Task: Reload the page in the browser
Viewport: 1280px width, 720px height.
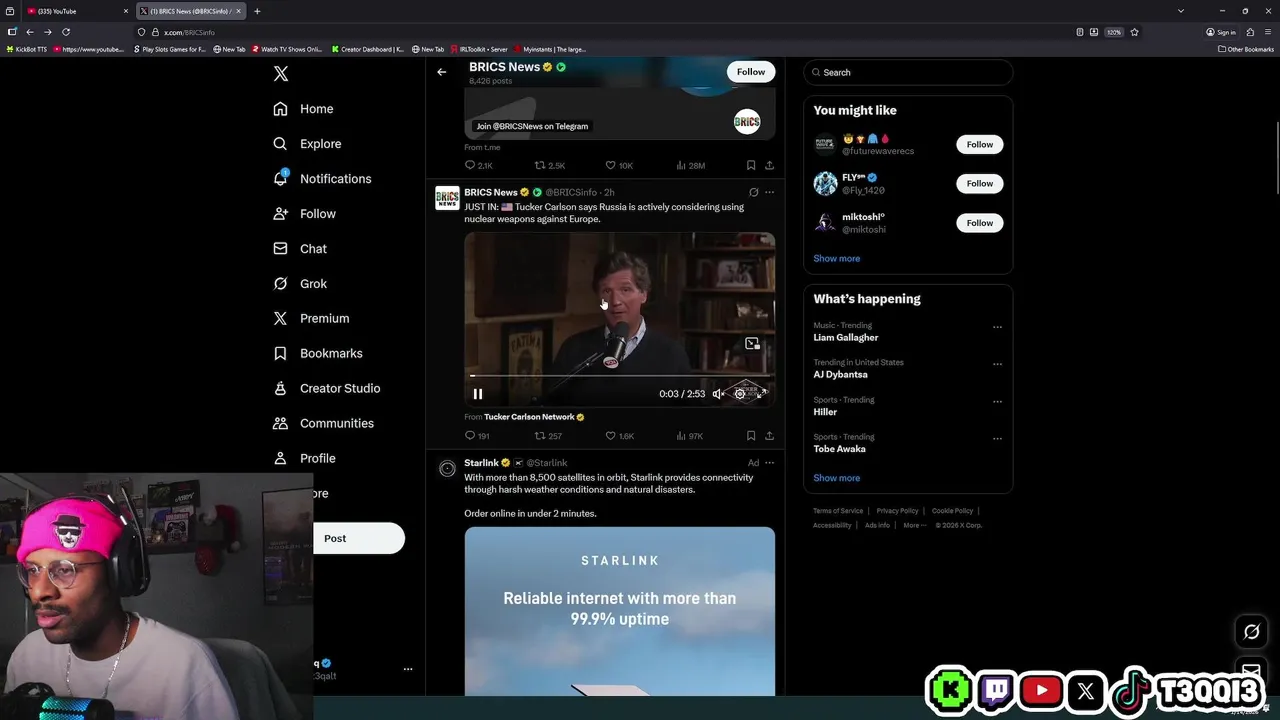Action: click(66, 32)
